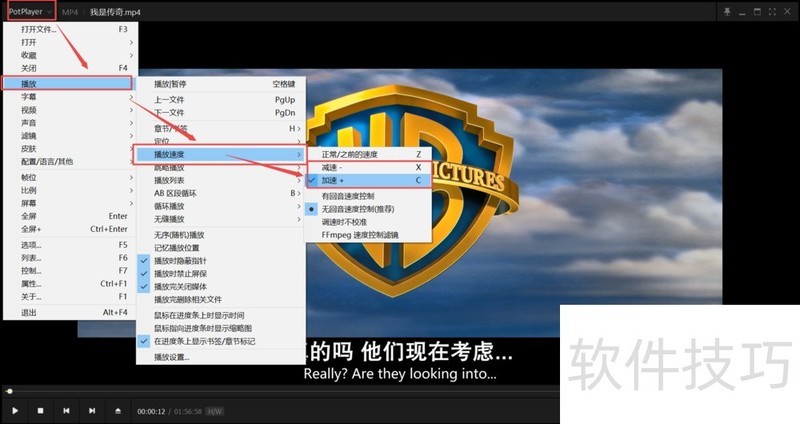800x424 pixels.
Task: Toggle 记忆播放位置 option
Action: 221,247
